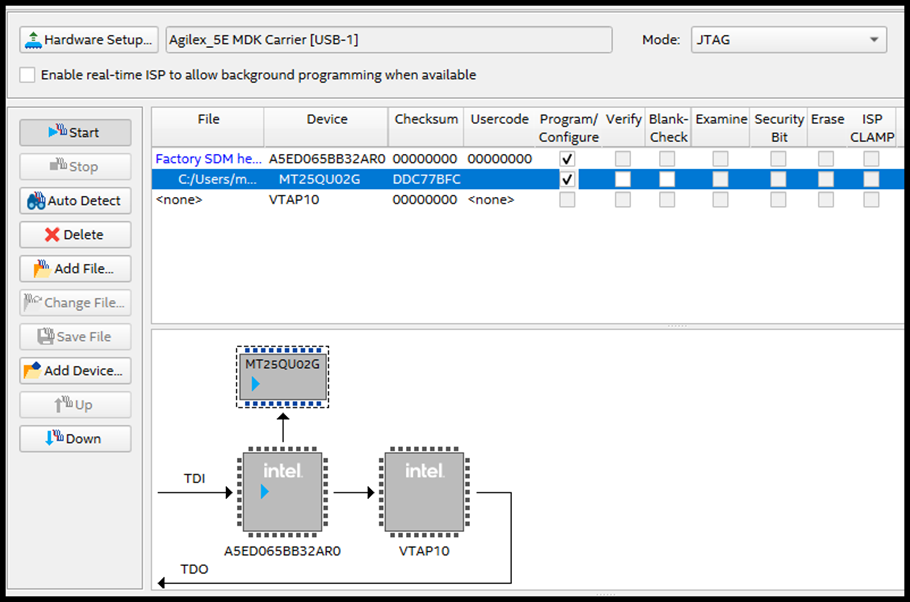Select the A5ED065BB32AR0 Intel chip graphic
This screenshot has width=910, height=602.
(x=282, y=492)
